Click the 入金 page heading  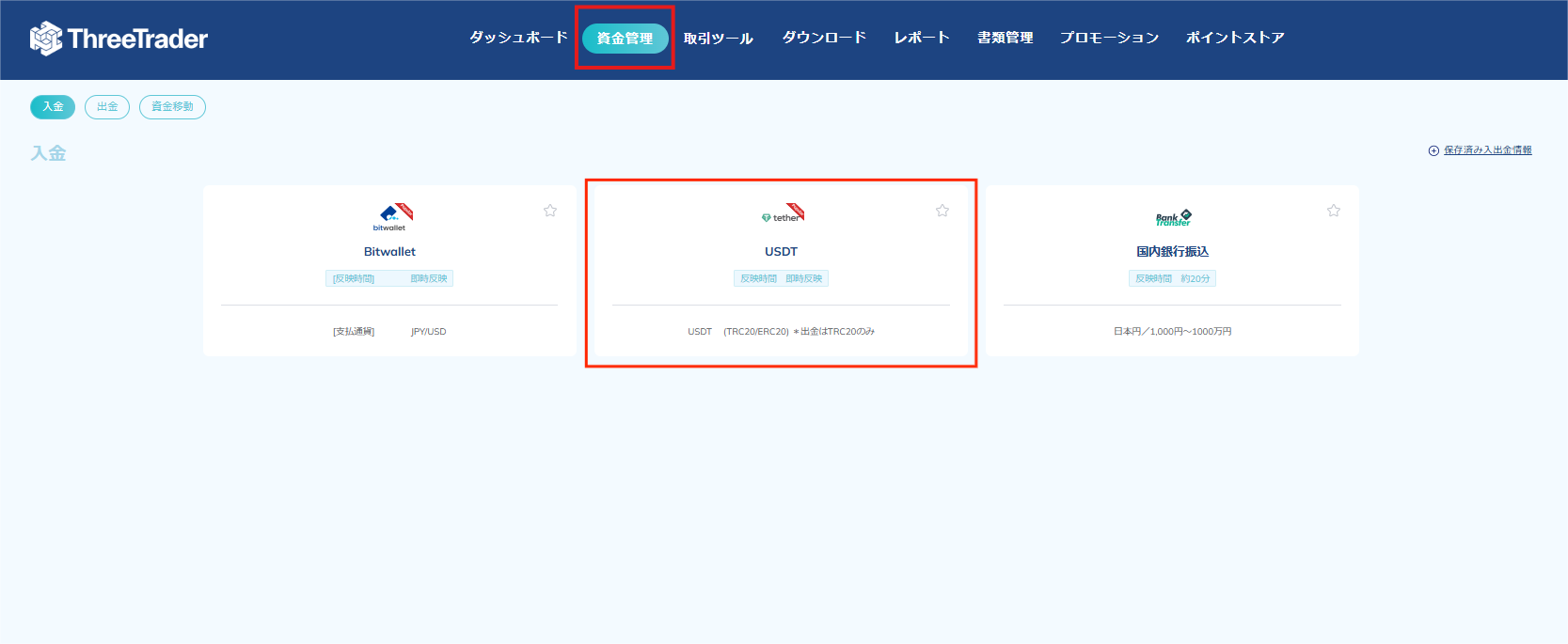48,153
